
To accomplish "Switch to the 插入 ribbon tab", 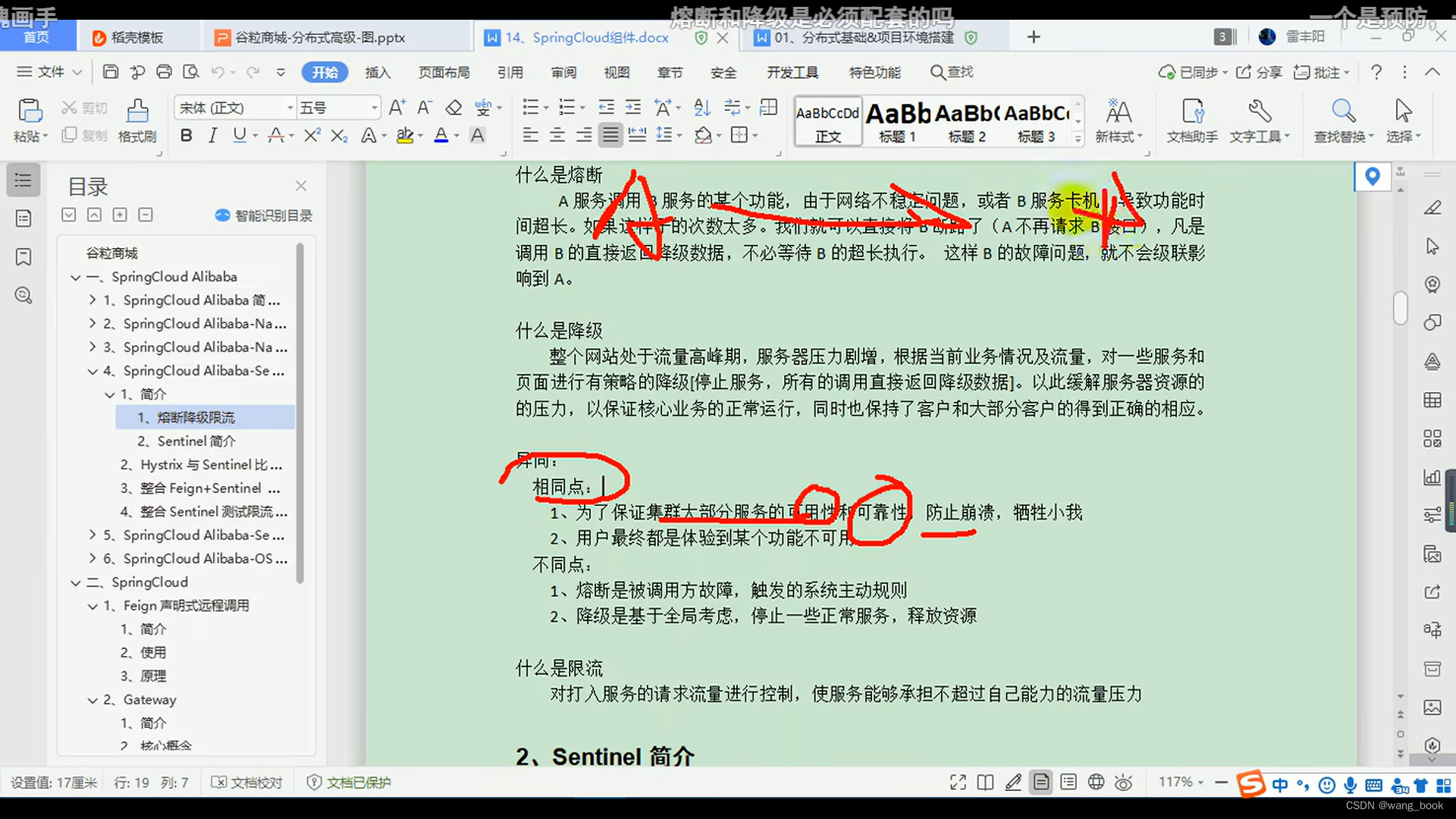I will [x=378, y=72].
